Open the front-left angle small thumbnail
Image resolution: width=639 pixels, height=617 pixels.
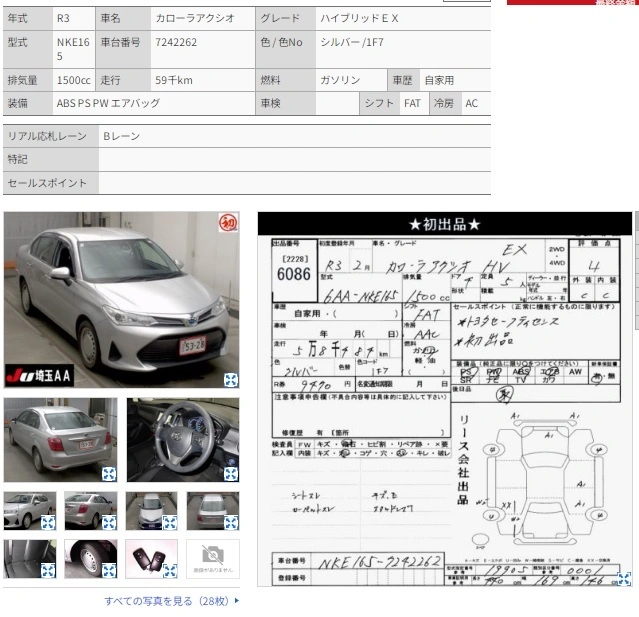(30, 511)
